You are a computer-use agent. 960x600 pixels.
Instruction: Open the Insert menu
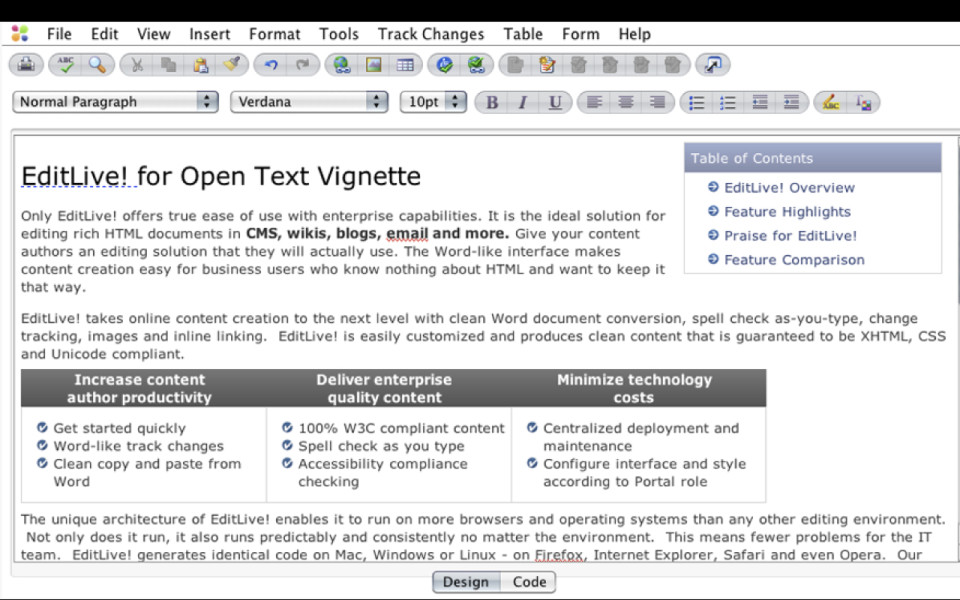[x=210, y=34]
